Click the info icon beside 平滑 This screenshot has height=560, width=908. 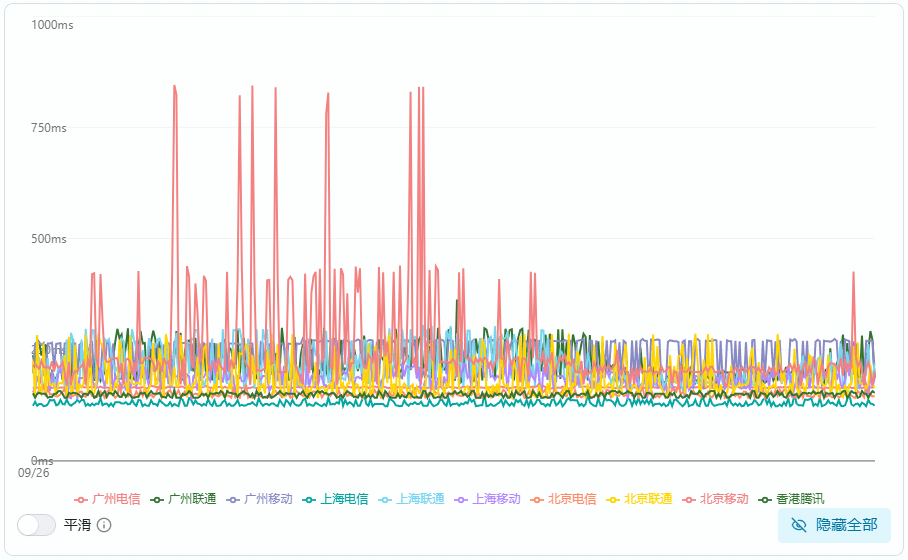104,525
